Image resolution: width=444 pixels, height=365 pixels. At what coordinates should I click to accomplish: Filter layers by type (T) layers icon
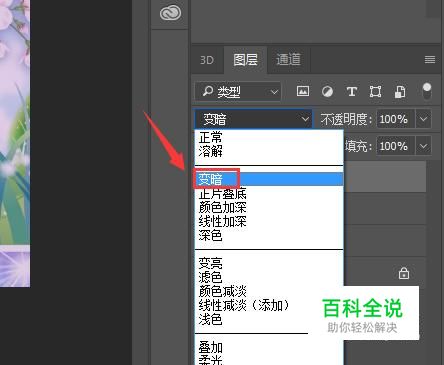click(352, 91)
